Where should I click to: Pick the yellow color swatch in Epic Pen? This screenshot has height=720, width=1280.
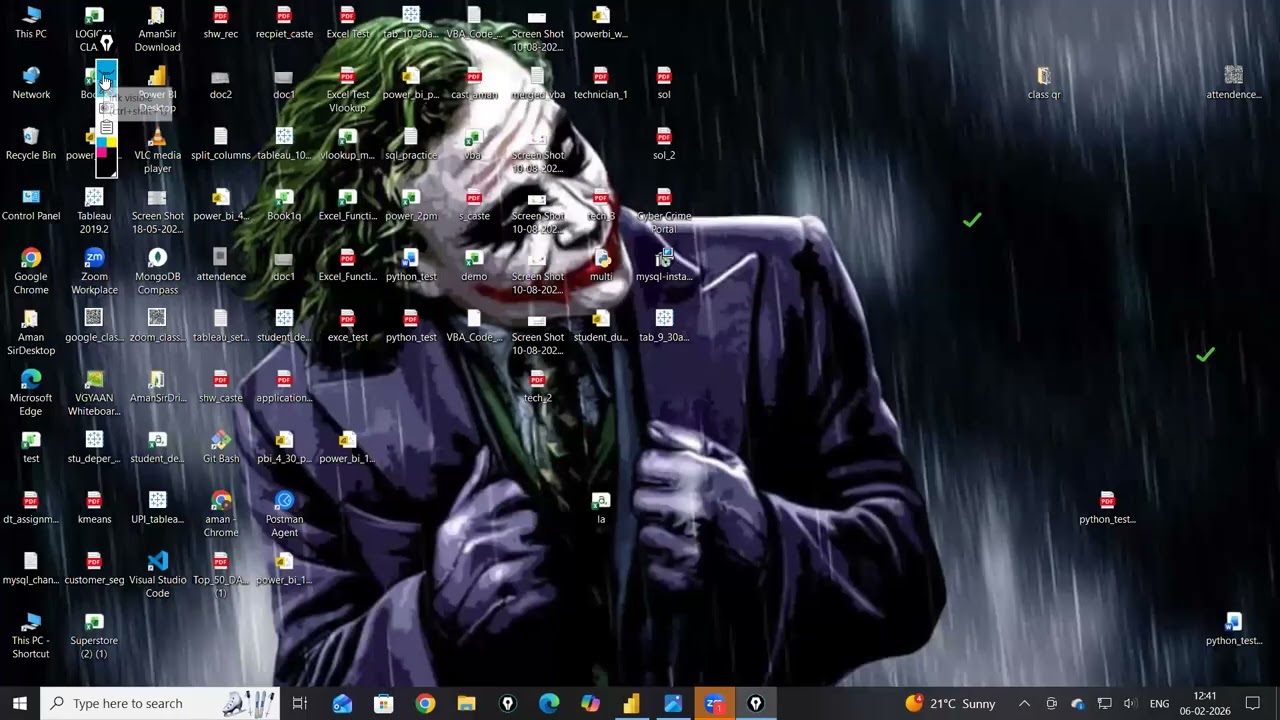coord(111,142)
